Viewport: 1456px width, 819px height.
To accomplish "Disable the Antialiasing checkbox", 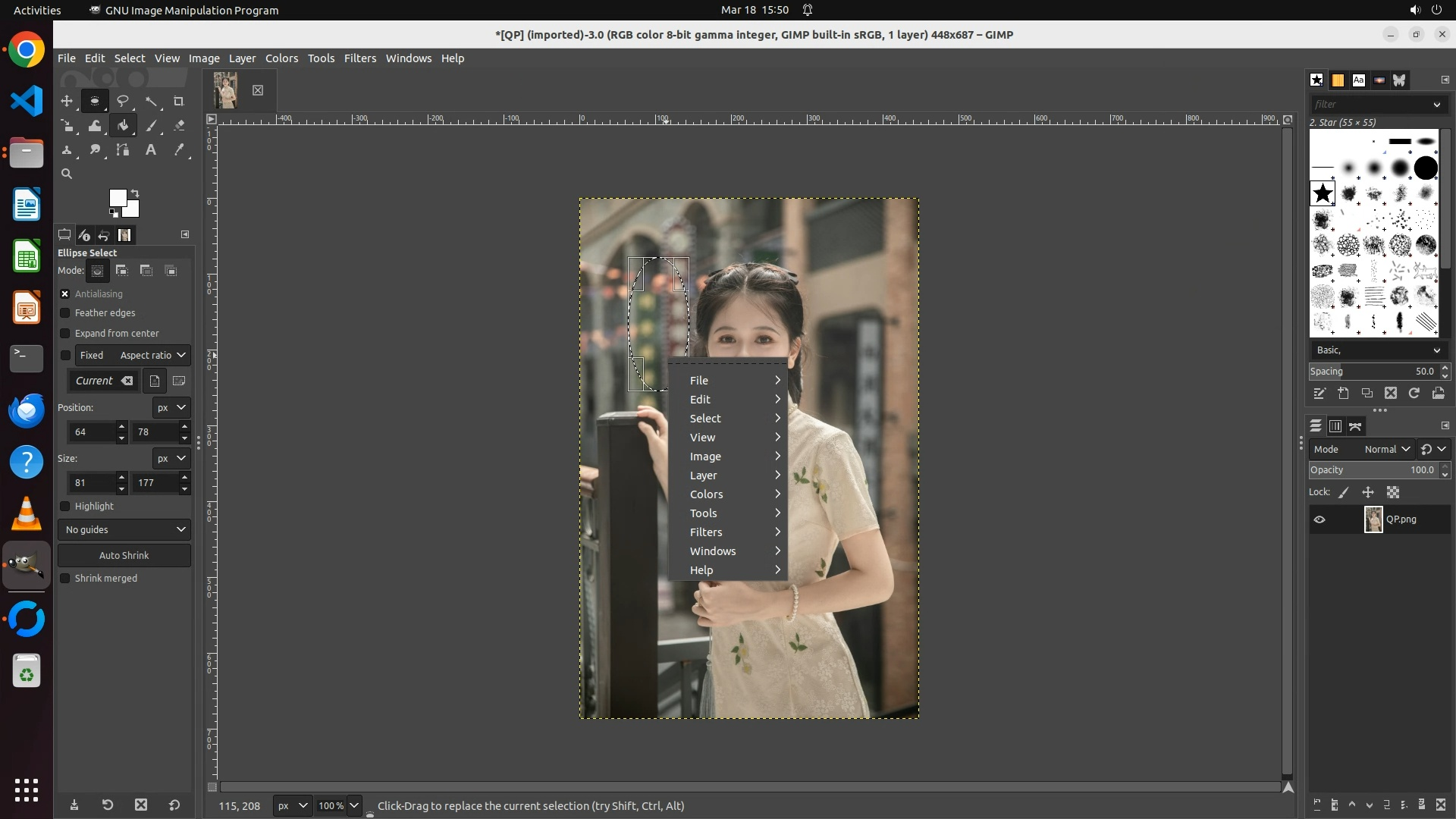I will coord(65,294).
